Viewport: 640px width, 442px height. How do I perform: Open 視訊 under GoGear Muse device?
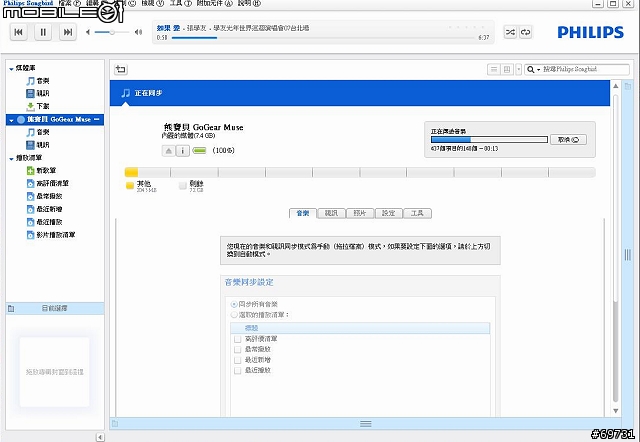click(38, 145)
